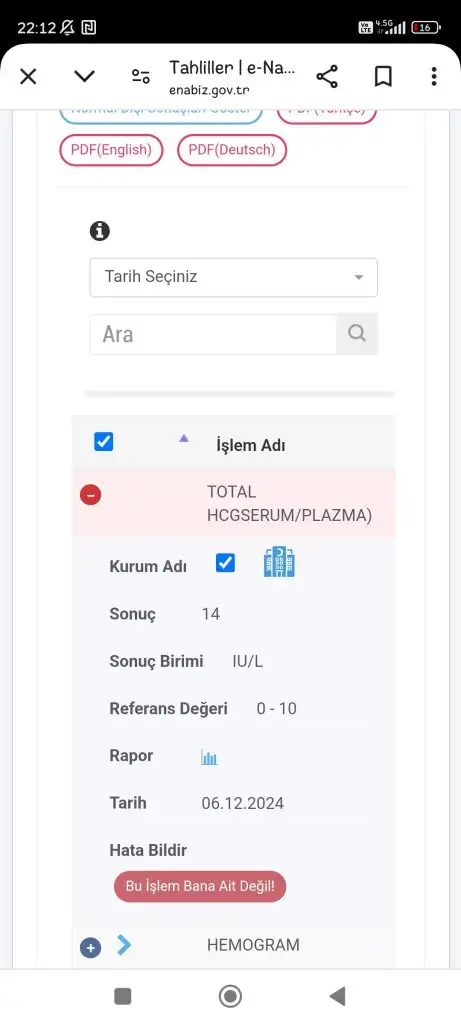
Task: Focus the Ara search field
Action: [x=214, y=334]
